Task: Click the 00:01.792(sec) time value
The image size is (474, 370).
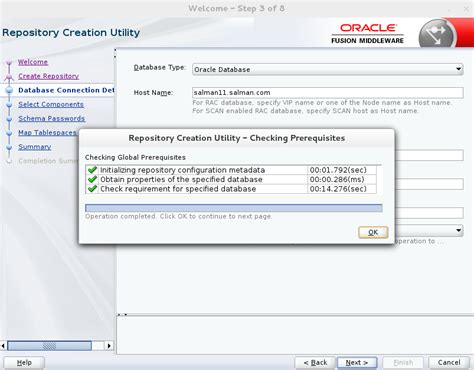Action: pos(338,170)
